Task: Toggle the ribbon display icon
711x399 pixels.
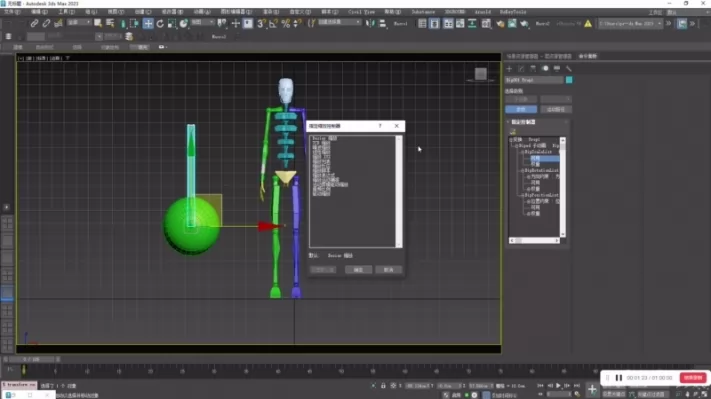Action: 448,23
